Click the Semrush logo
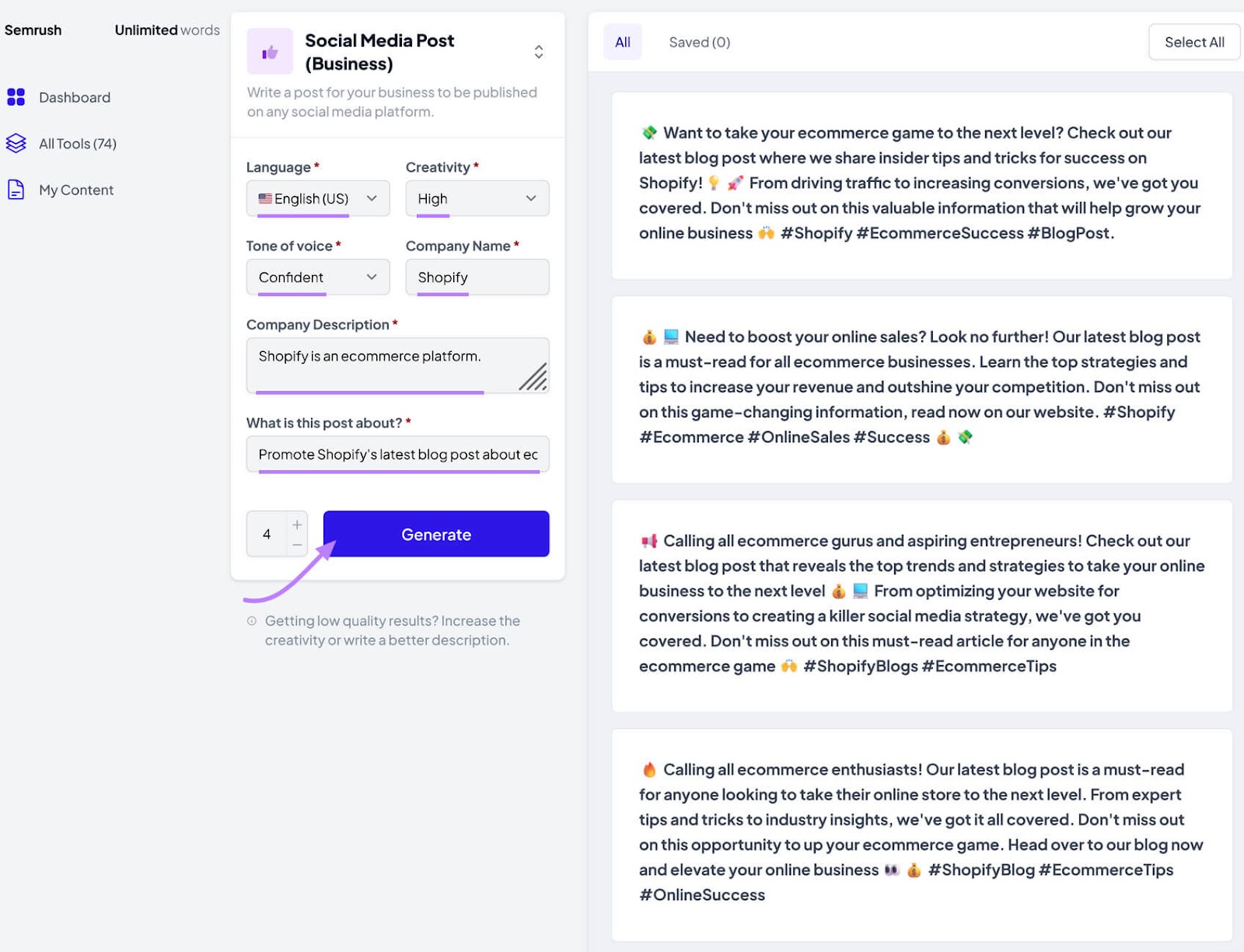Screen dimensions: 1244x952 (33, 30)
